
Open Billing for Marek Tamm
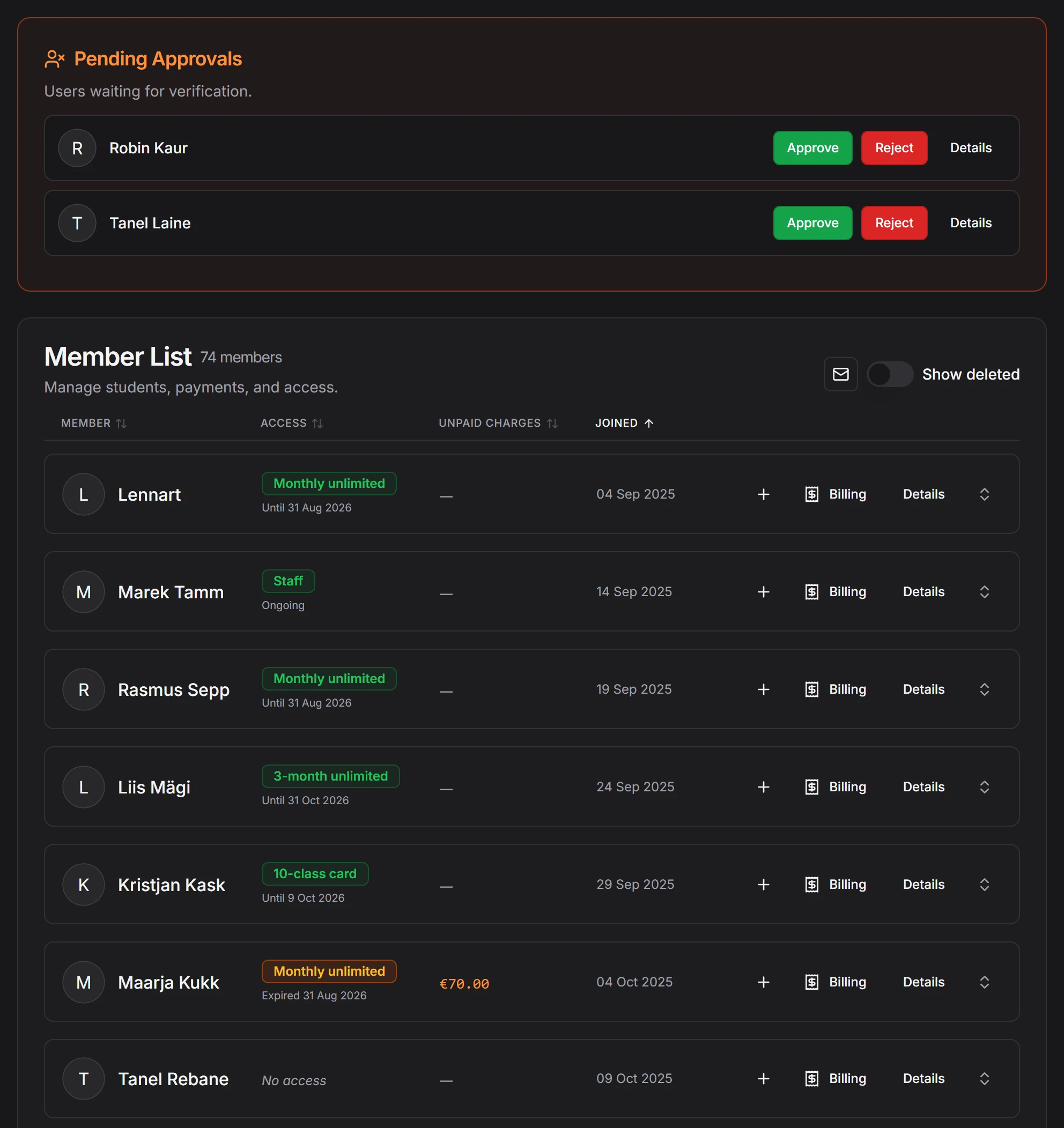[836, 592]
